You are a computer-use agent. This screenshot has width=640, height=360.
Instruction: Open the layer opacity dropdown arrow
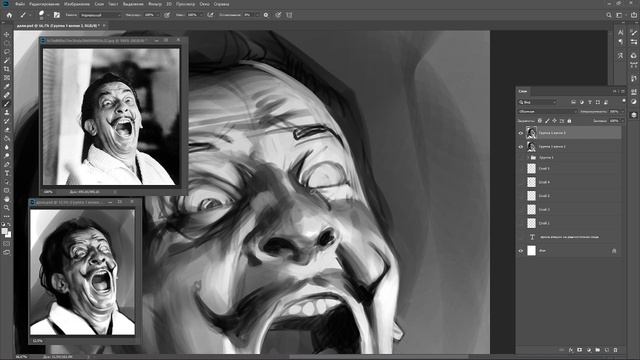622,111
